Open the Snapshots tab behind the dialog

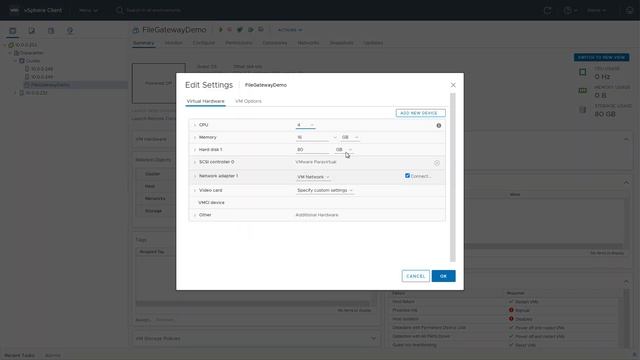point(342,43)
